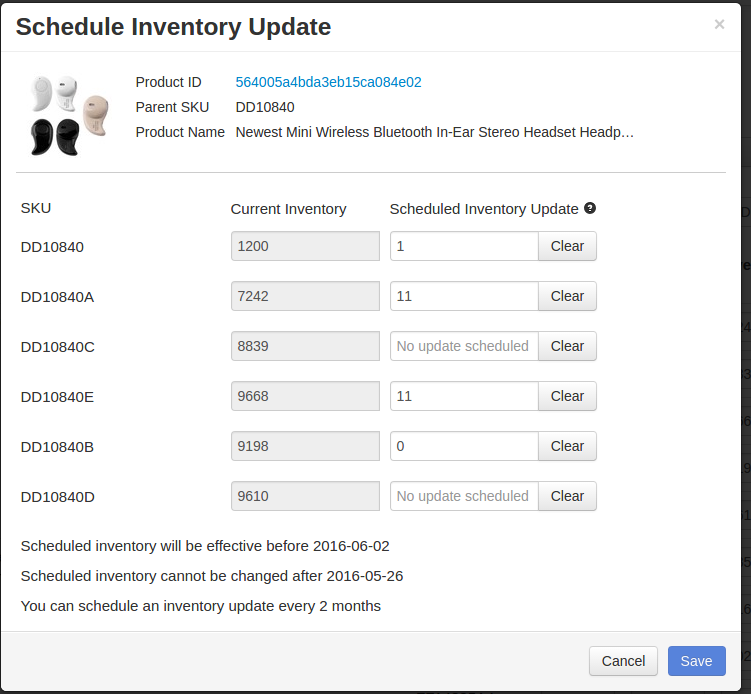
Task: Focus scheduled update field for DD10840A
Action: [x=464, y=296]
